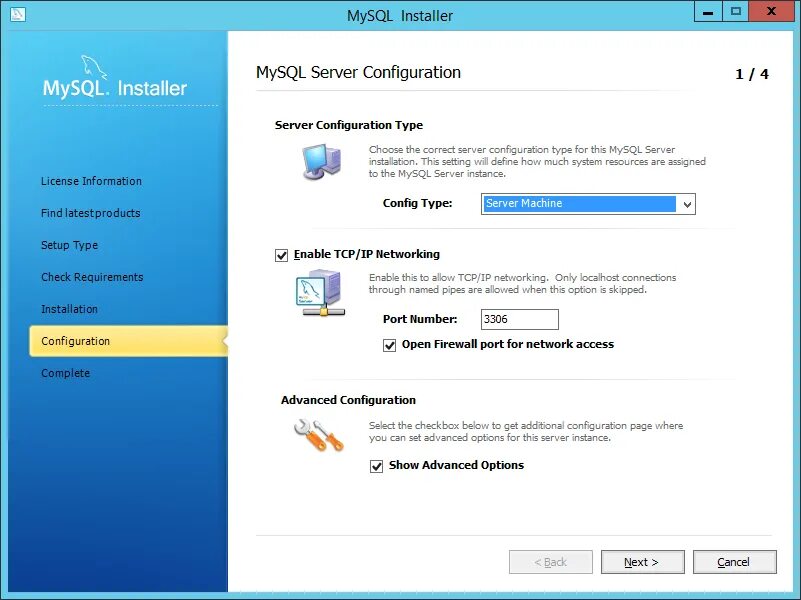Select the Server Machine combo box value
The height and width of the screenshot is (600, 801).
coord(579,204)
